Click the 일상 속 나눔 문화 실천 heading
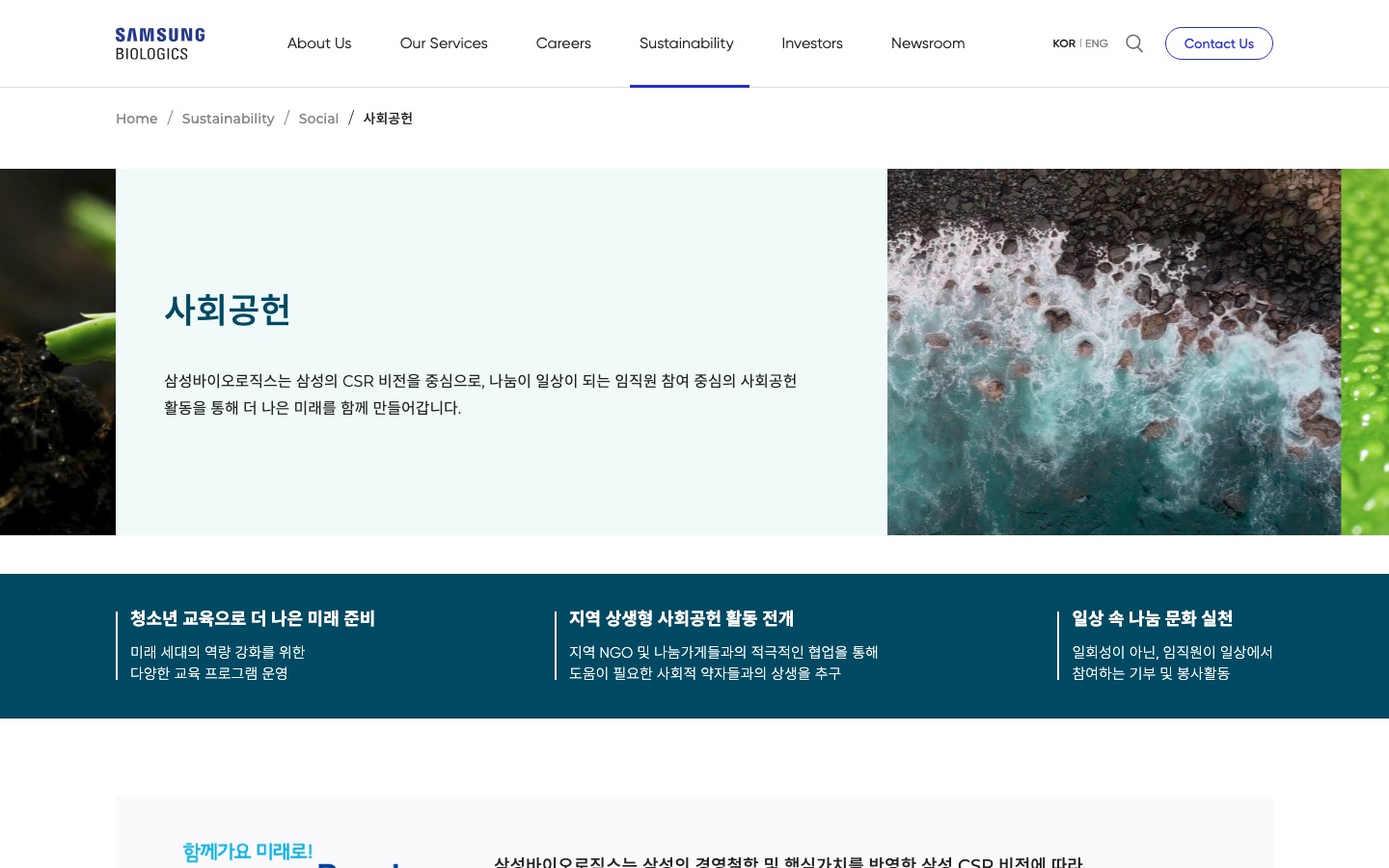 (x=1153, y=618)
